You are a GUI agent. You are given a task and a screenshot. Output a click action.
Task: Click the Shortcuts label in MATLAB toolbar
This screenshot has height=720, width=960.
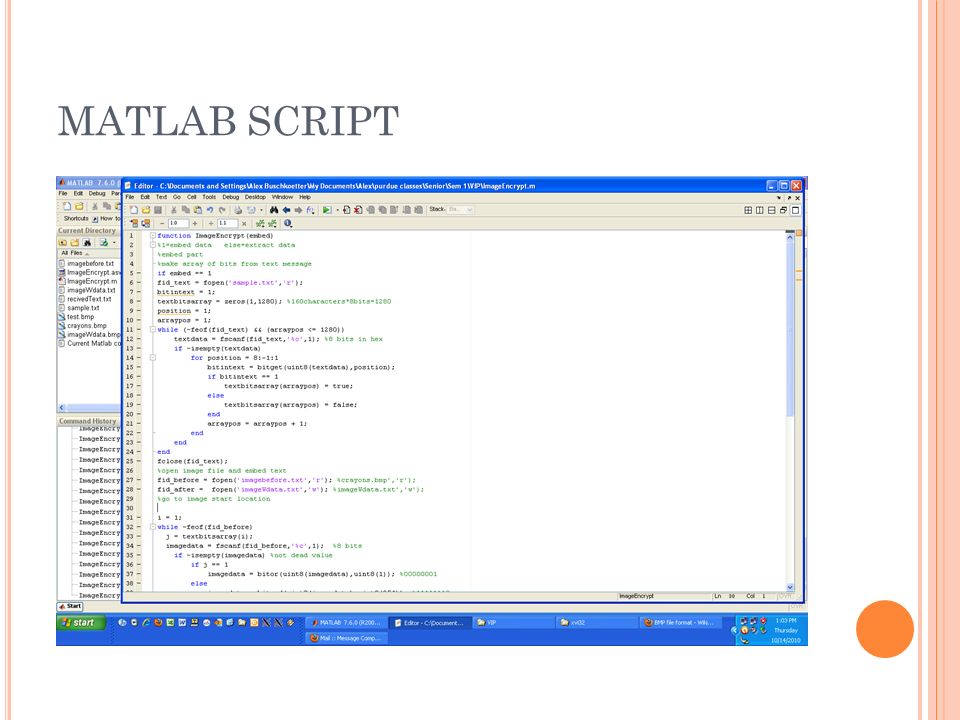click(75, 218)
